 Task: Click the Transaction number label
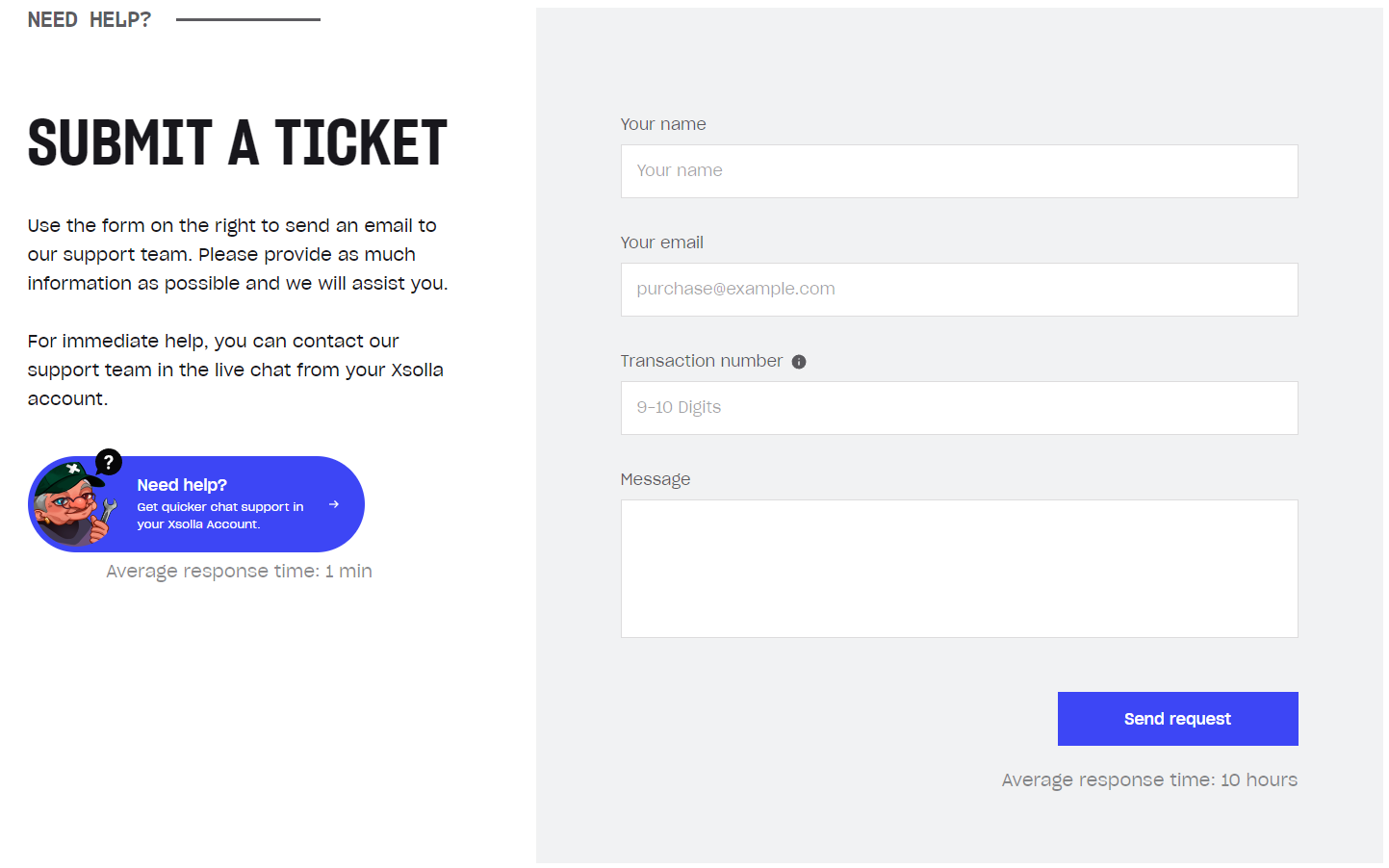tap(701, 361)
